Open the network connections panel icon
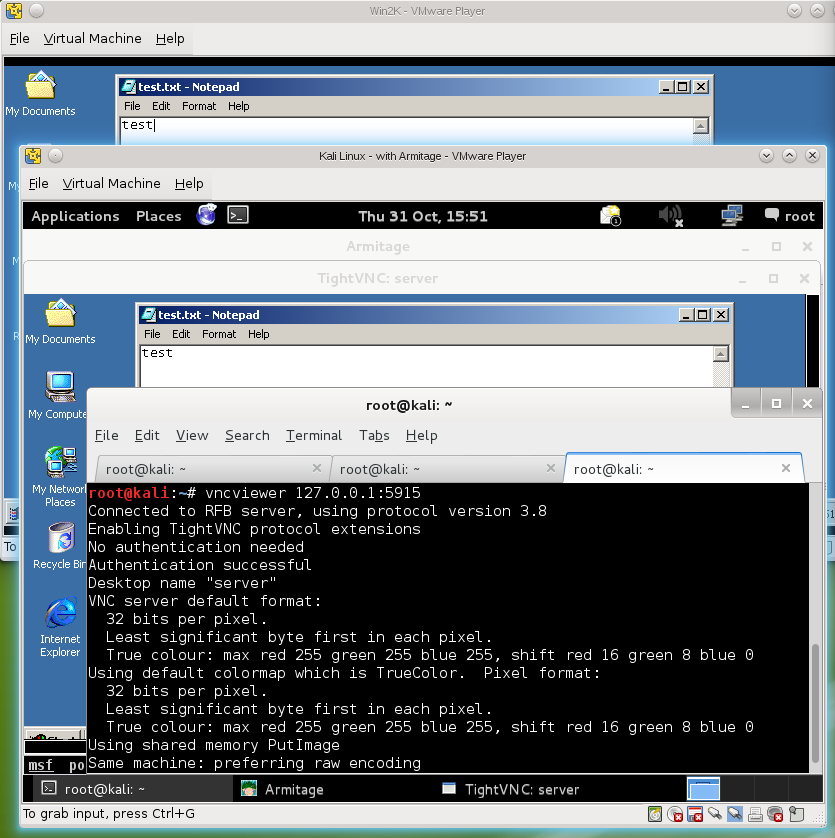Image resolution: width=835 pixels, height=838 pixels. pyautogui.click(x=732, y=215)
